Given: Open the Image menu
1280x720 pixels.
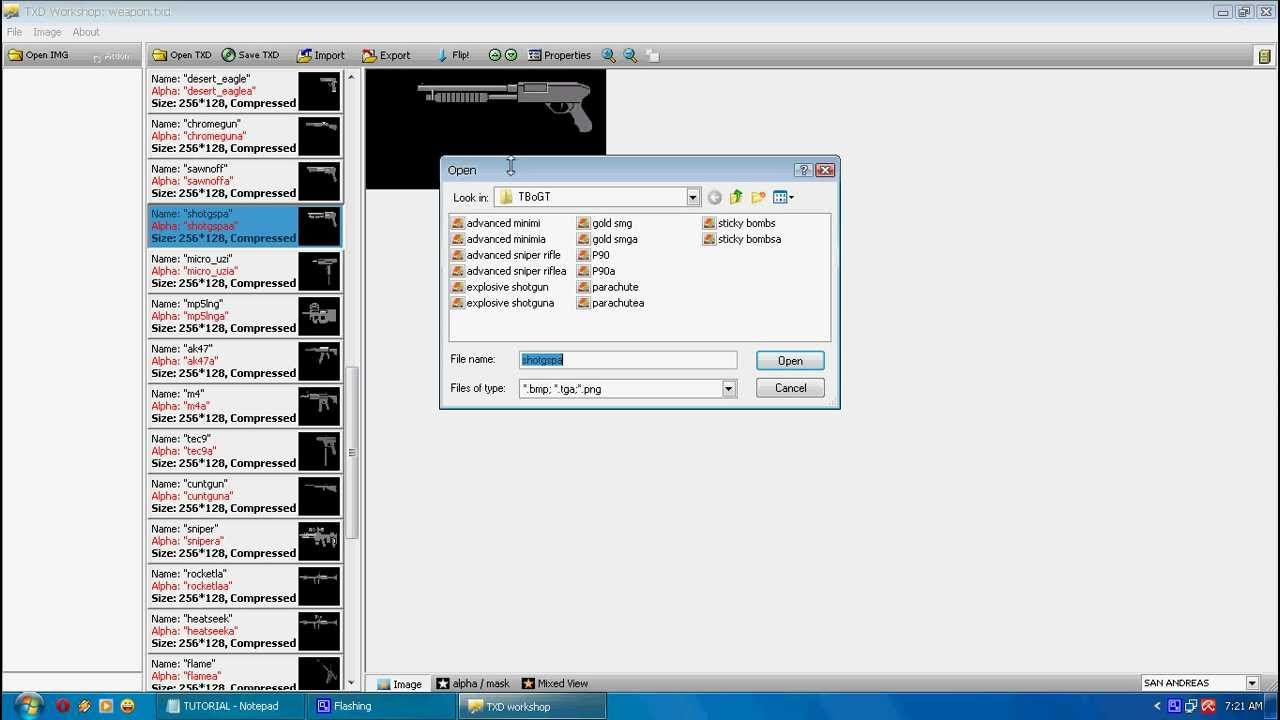Looking at the screenshot, I should click(x=47, y=32).
